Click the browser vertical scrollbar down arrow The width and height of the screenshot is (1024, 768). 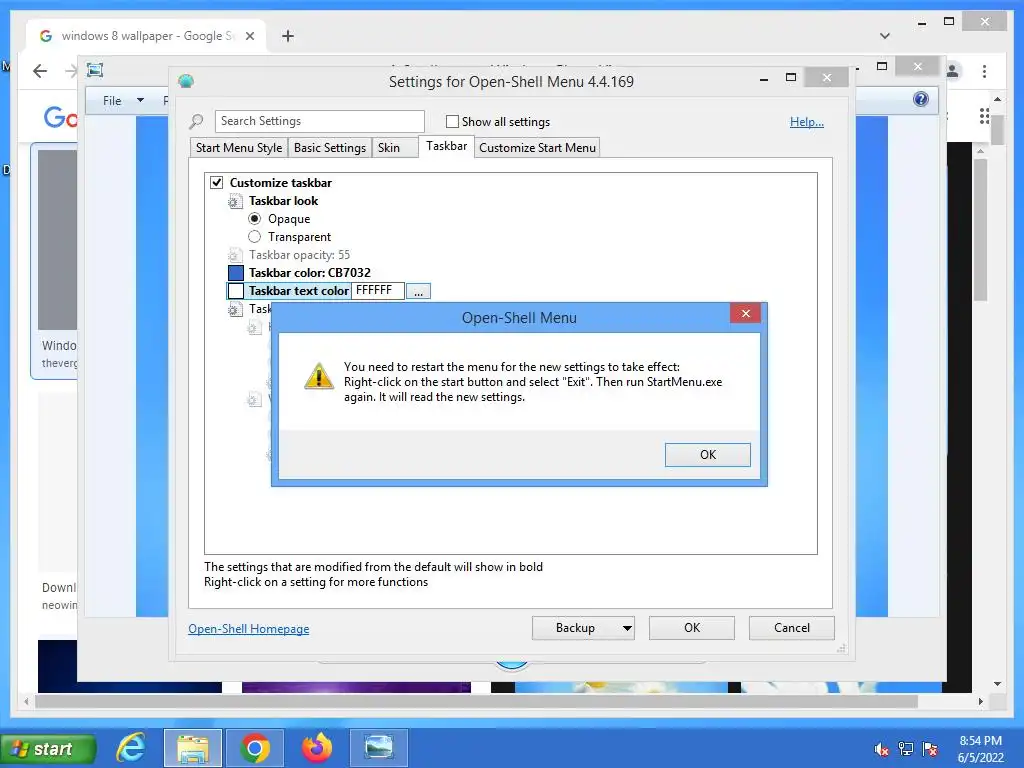997,684
